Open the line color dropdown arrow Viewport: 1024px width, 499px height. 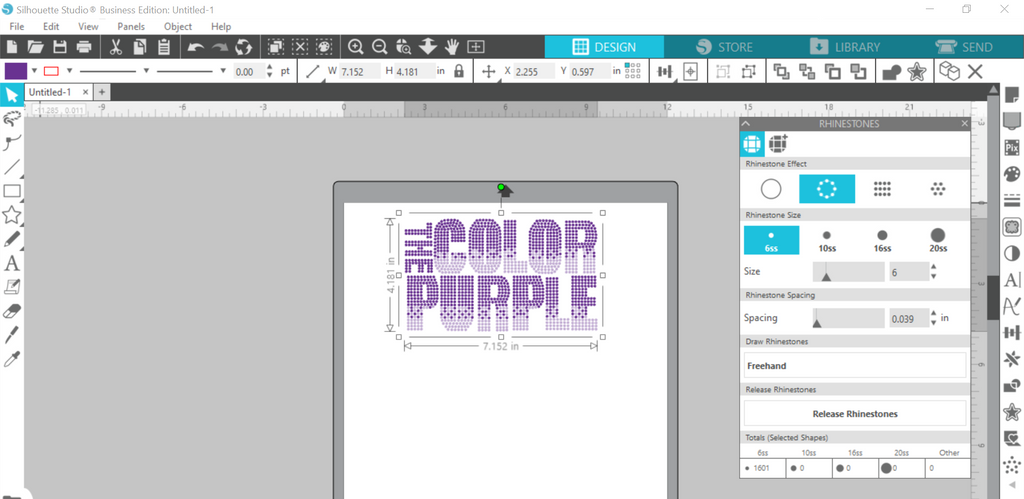pyautogui.click(x=69, y=71)
